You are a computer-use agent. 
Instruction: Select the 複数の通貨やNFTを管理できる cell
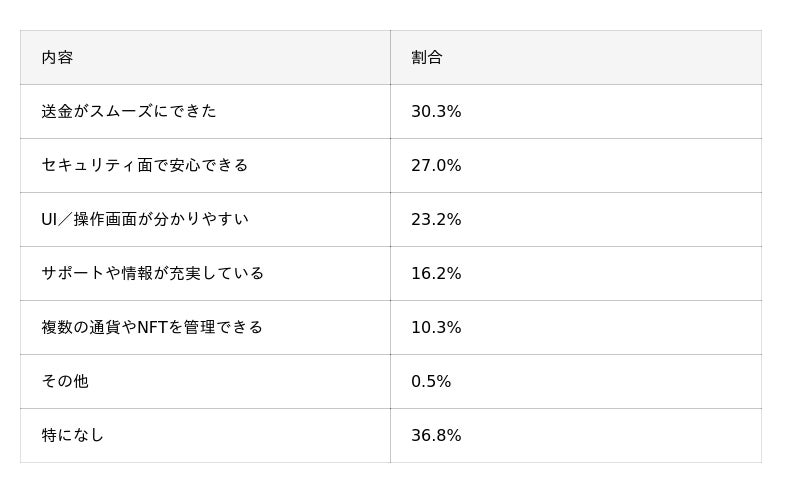click(x=152, y=328)
